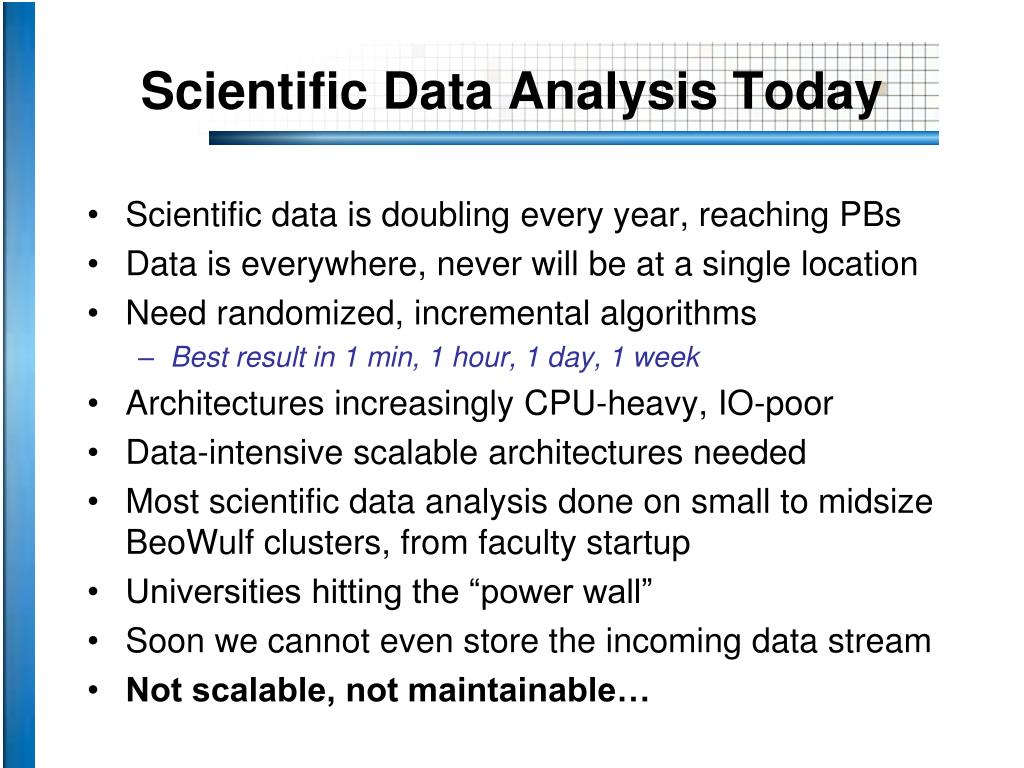Click the grid pattern behind the title
This screenshot has height=768, width=1024.
[911, 85]
